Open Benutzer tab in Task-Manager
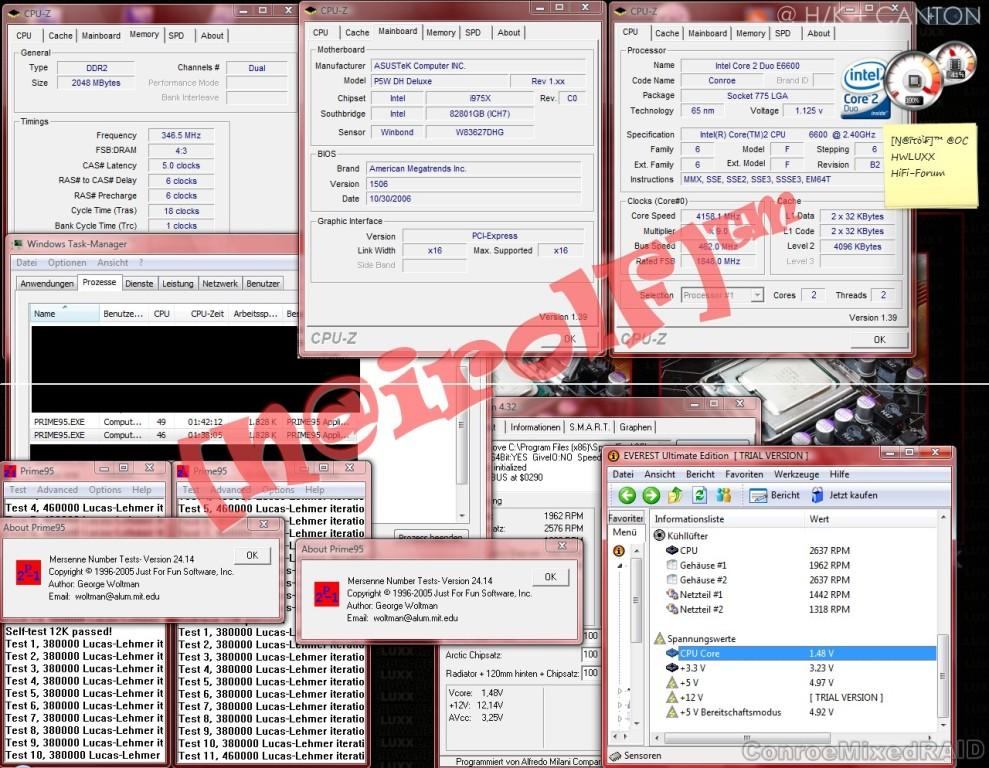The width and height of the screenshot is (989, 768). pyautogui.click(x=262, y=284)
